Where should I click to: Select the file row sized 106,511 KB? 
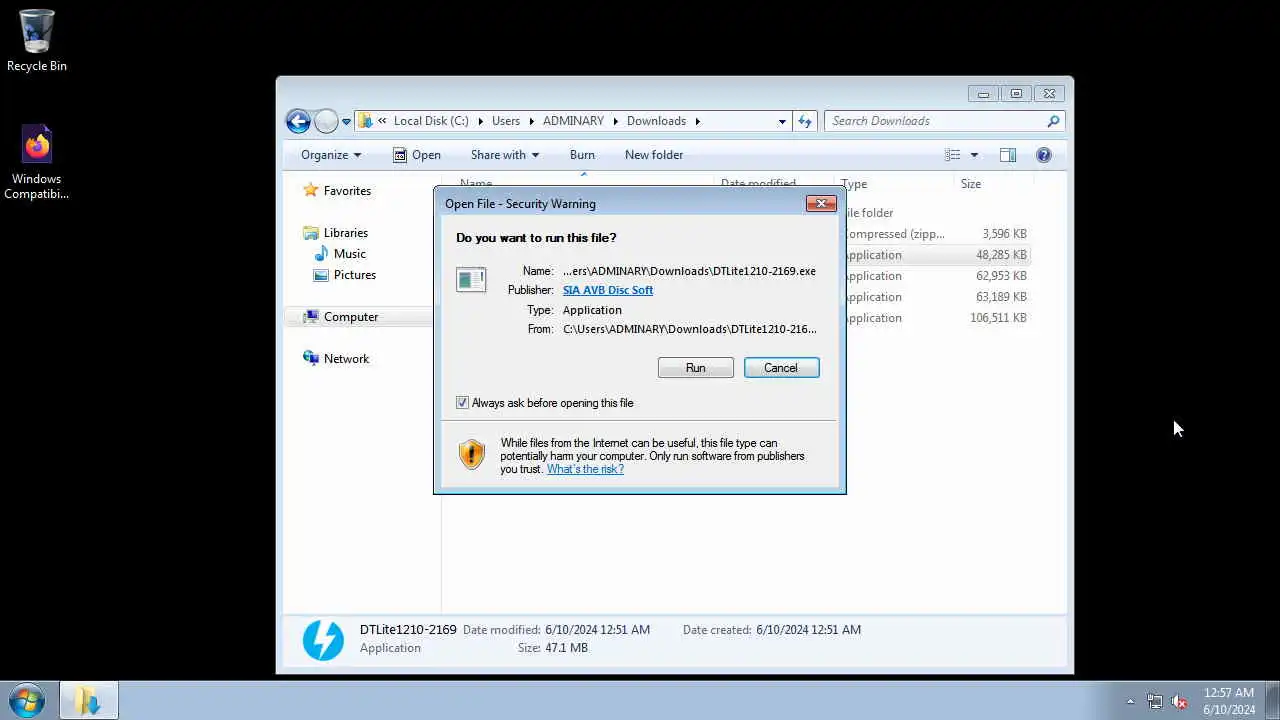coord(937,318)
